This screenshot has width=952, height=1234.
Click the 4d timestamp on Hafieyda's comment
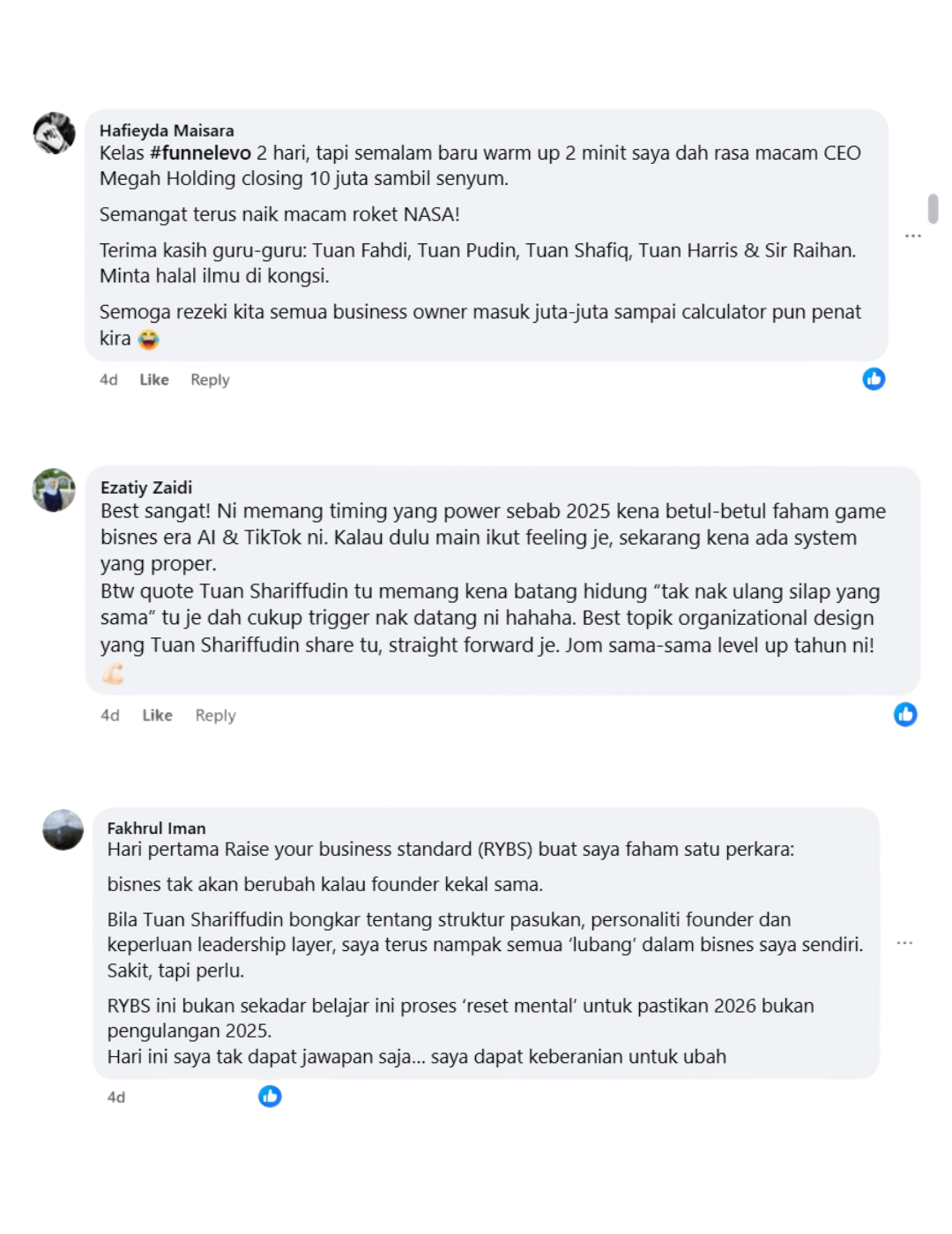point(108,380)
